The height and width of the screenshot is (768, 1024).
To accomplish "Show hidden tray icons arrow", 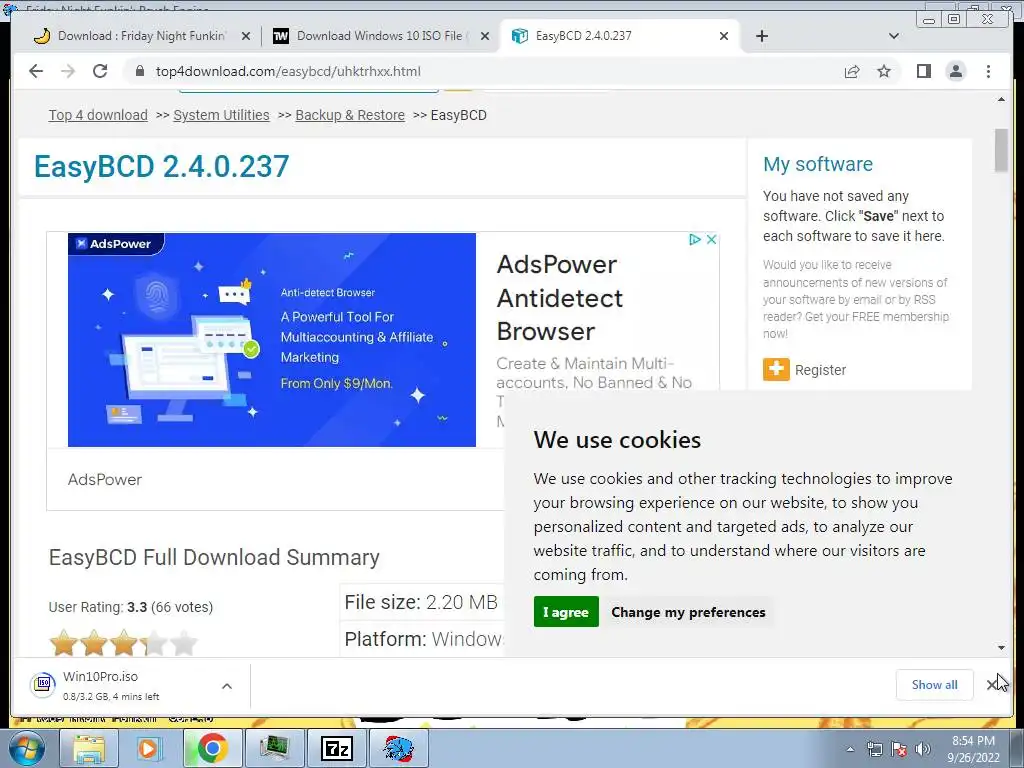I will (x=850, y=749).
